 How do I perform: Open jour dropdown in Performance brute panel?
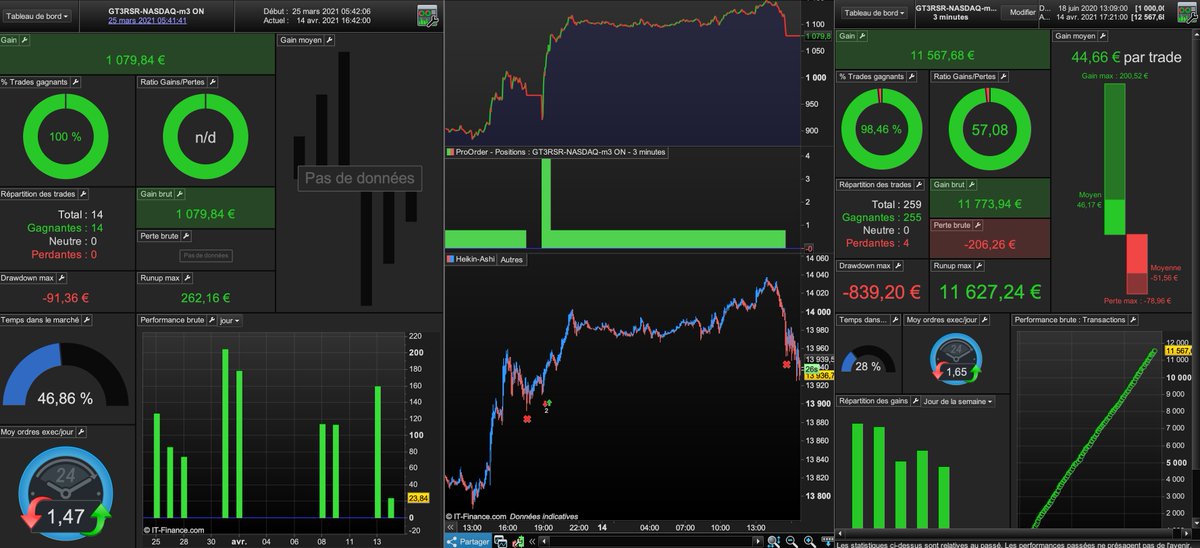229,320
